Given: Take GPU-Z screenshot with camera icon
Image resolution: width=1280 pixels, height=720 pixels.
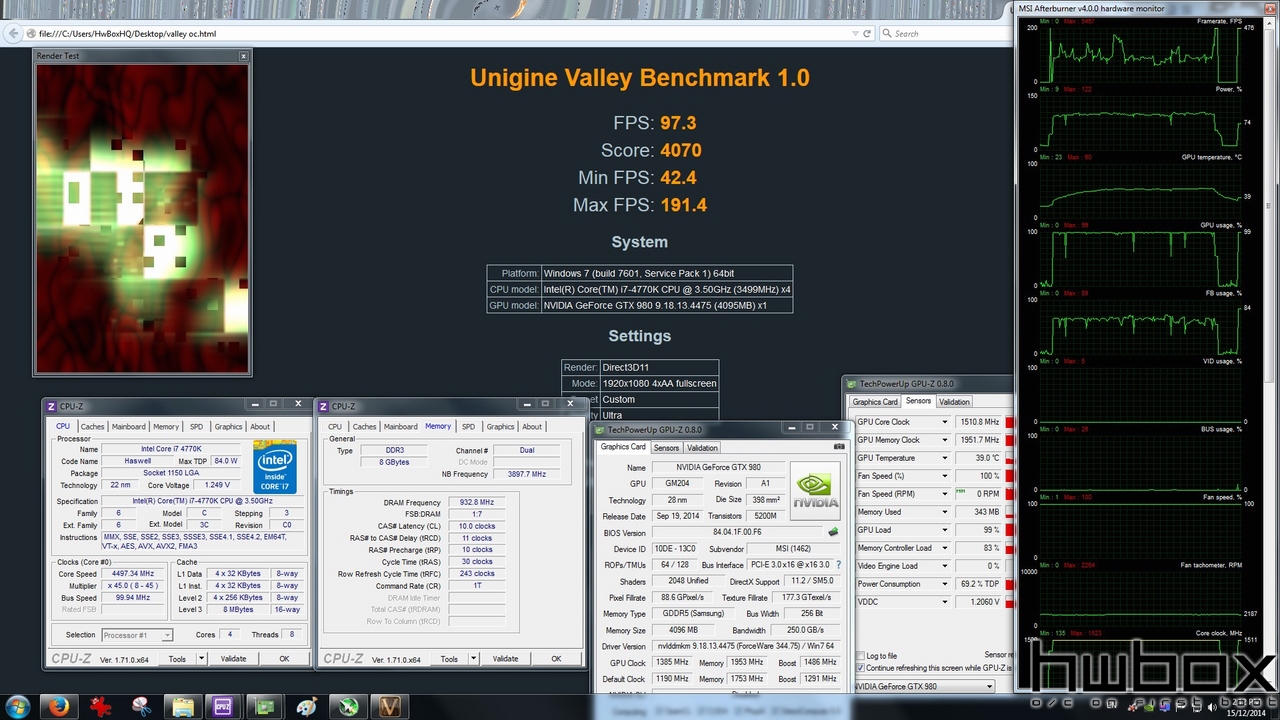Looking at the screenshot, I should coord(839,447).
